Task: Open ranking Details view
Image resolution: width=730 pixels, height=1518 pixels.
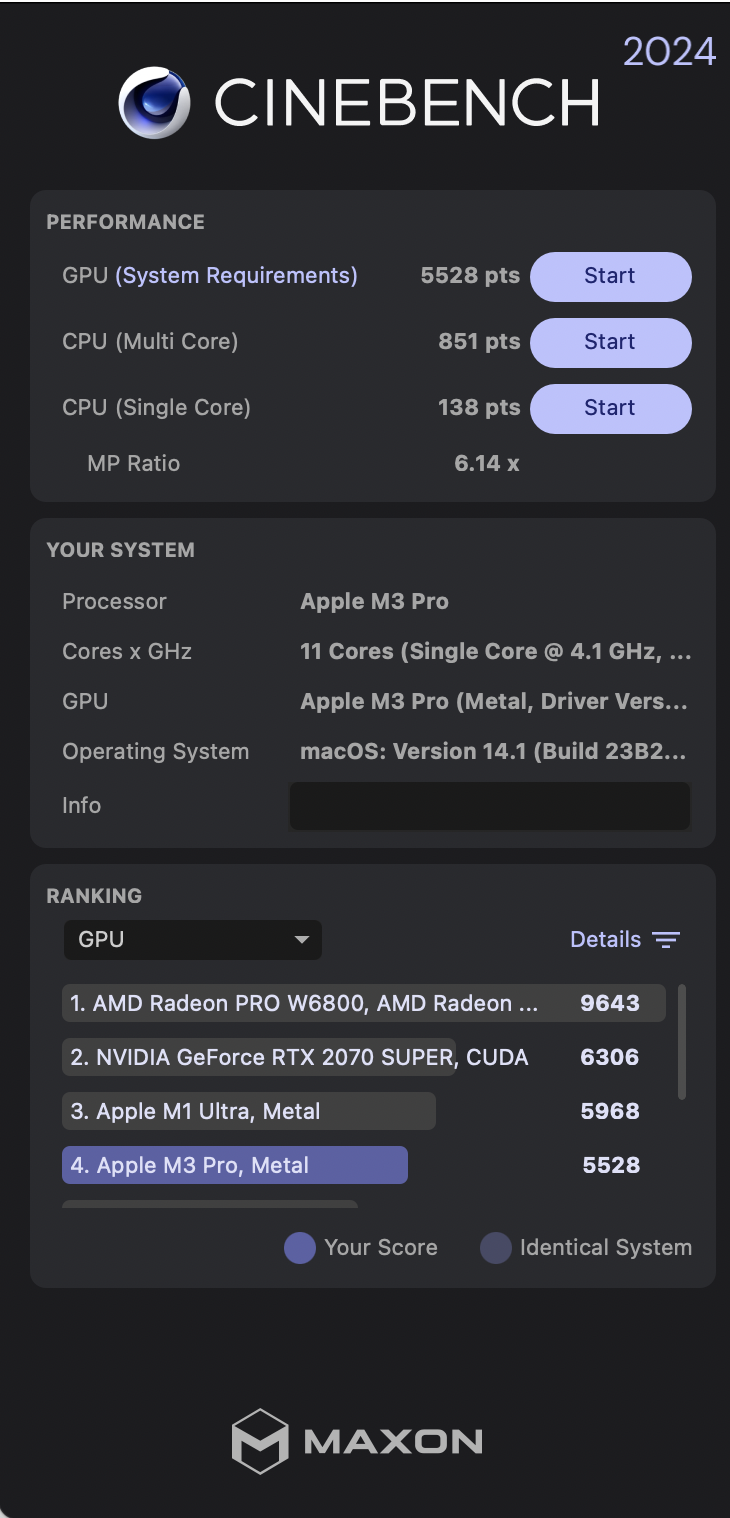Action: (x=605, y=940)
